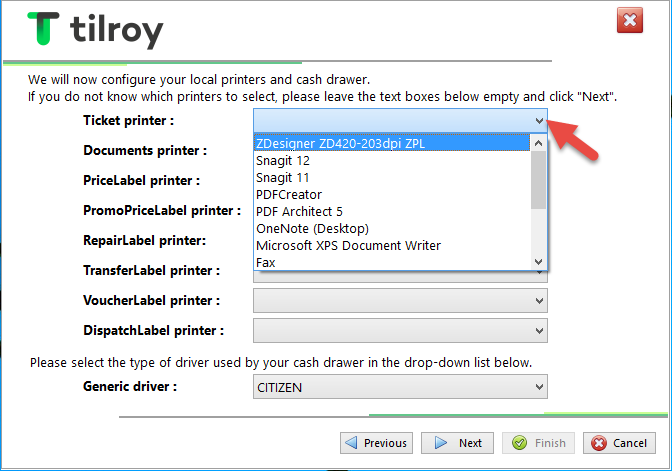Expand the DispatchLabel printer dropdown
Viewport: 672px width, 471px height.
400,330
